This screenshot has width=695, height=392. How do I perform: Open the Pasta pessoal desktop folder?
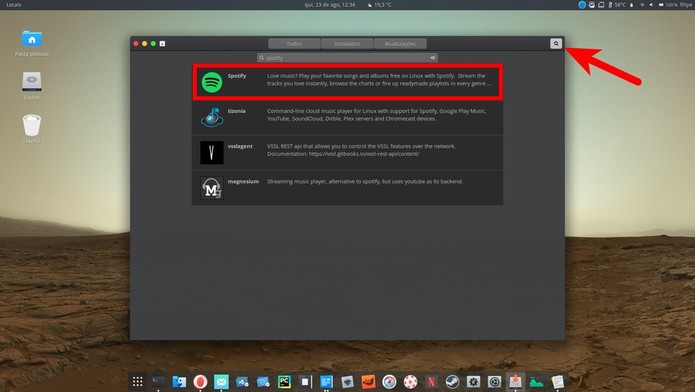[x=32, y=43]
